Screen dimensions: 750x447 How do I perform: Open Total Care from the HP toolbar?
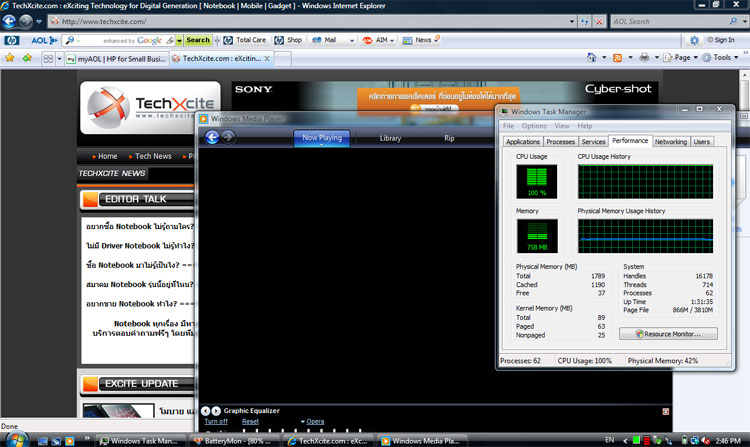(x=244, y=40)
